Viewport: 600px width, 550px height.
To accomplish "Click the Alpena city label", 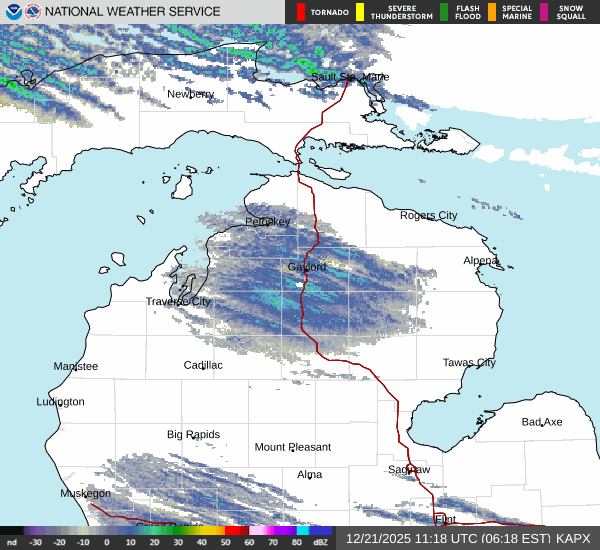I will pos(481,260).
